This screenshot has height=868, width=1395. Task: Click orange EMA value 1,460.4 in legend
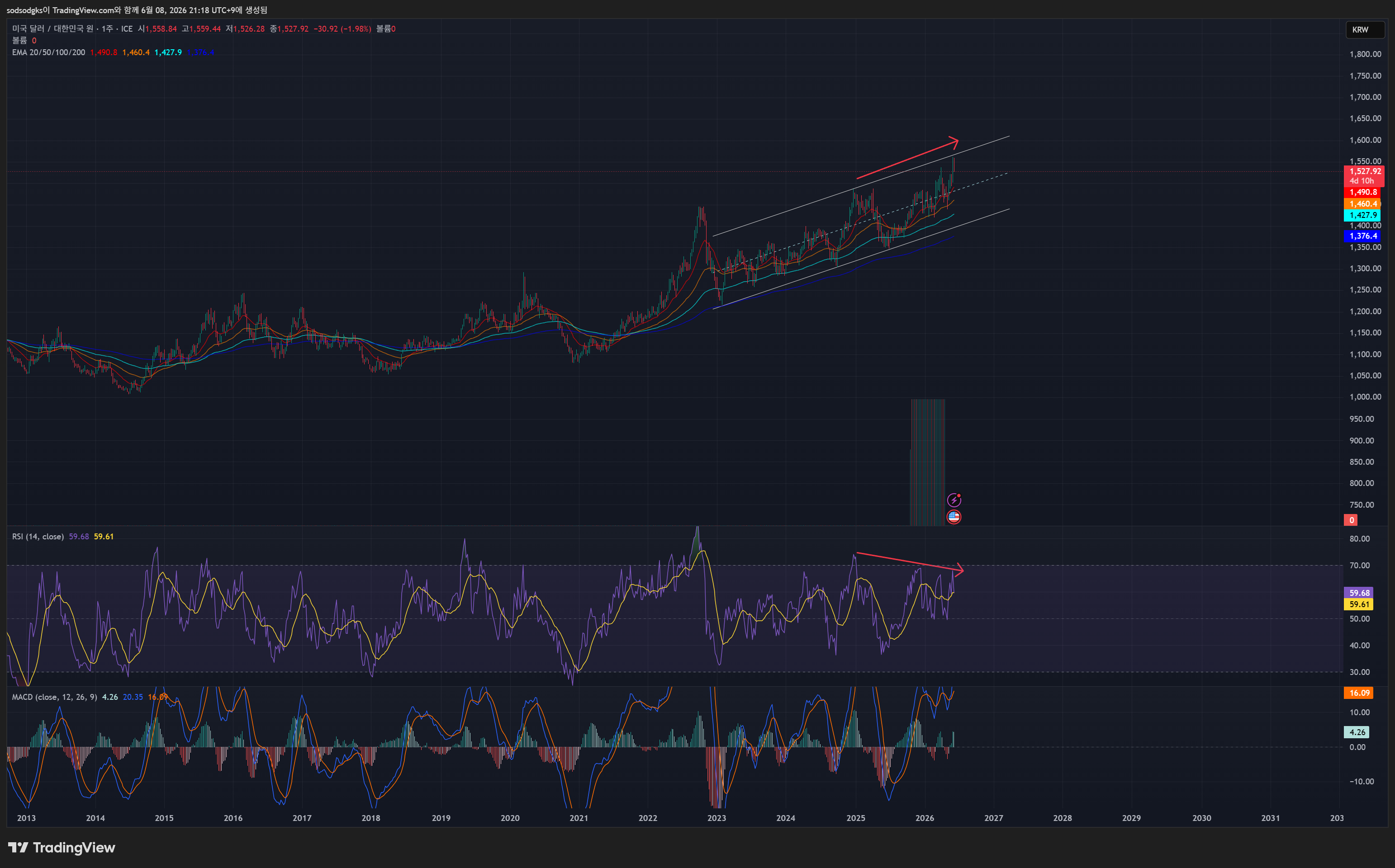click(x=136, y=52)
